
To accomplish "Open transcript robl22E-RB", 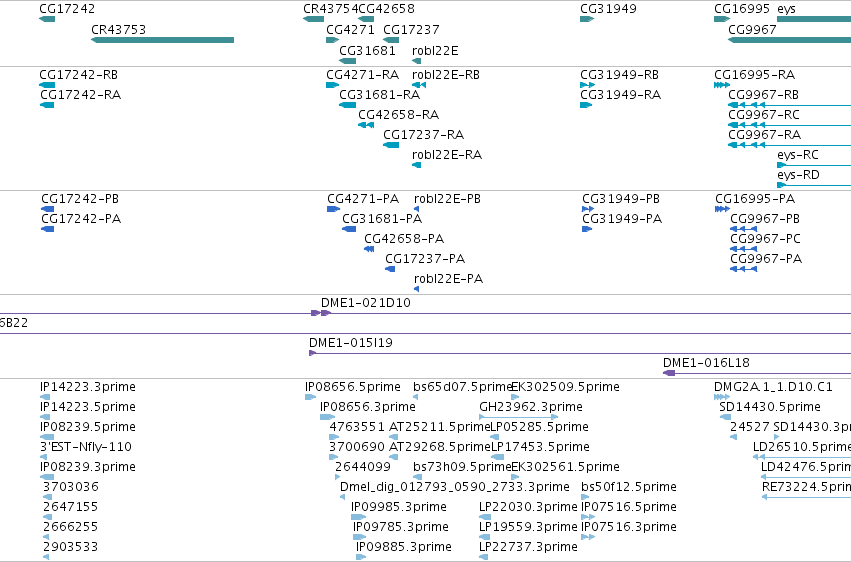I will click(446, 75).
